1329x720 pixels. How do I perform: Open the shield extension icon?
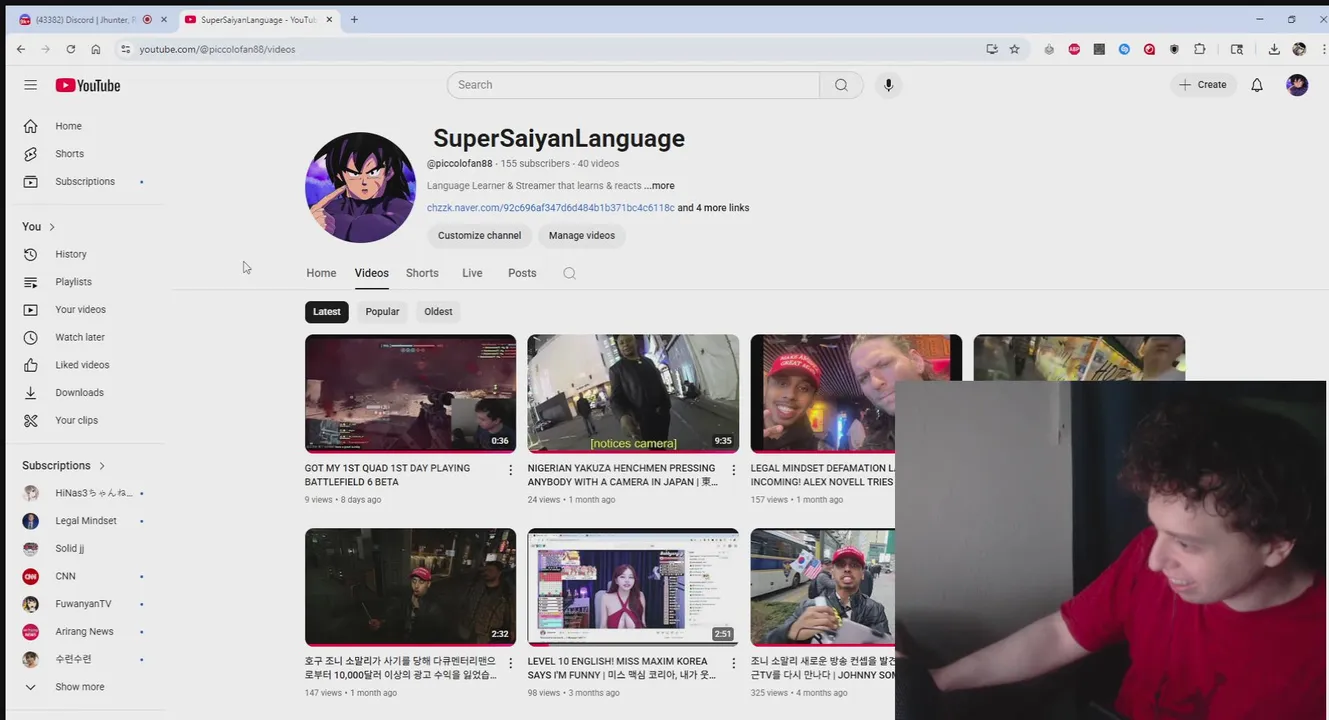coord(1174,49)
